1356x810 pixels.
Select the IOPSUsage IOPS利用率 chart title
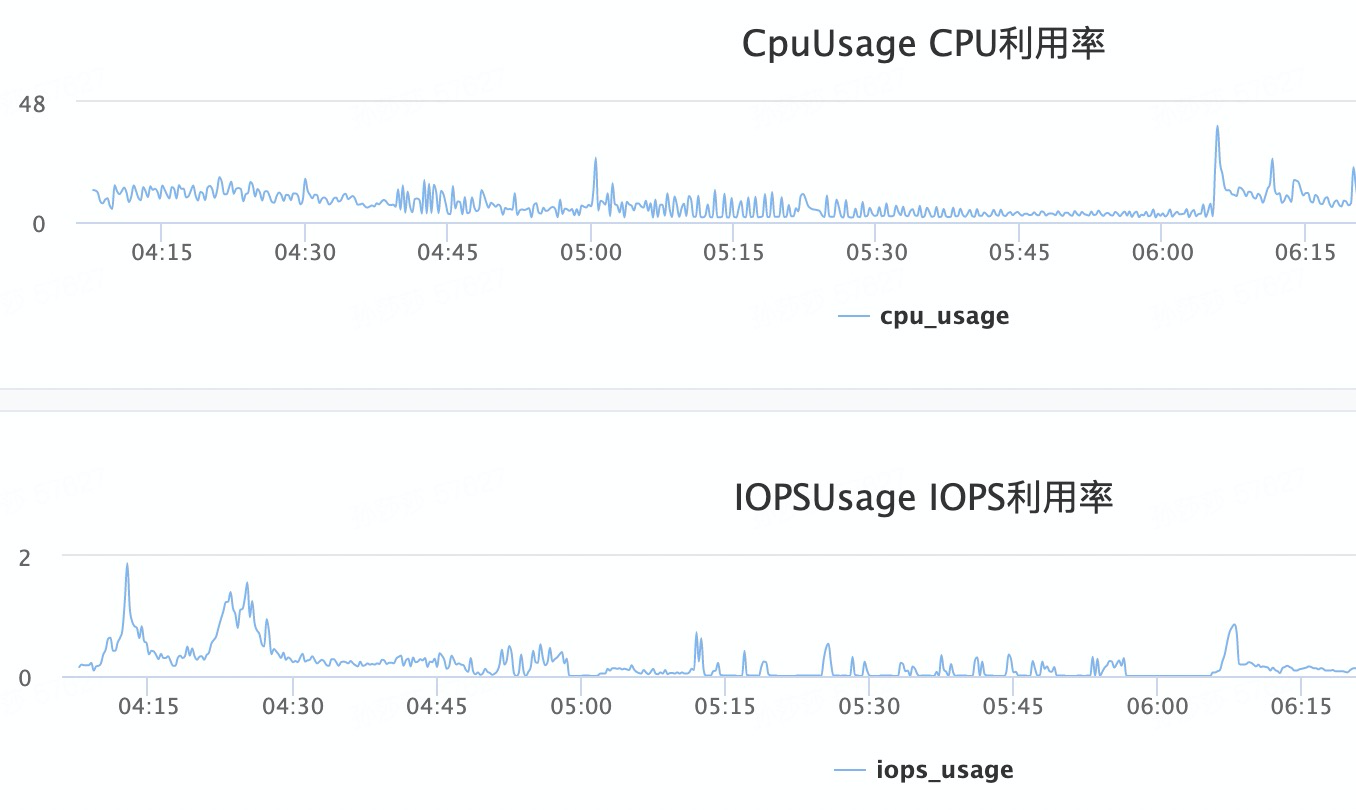click(923, 497)
